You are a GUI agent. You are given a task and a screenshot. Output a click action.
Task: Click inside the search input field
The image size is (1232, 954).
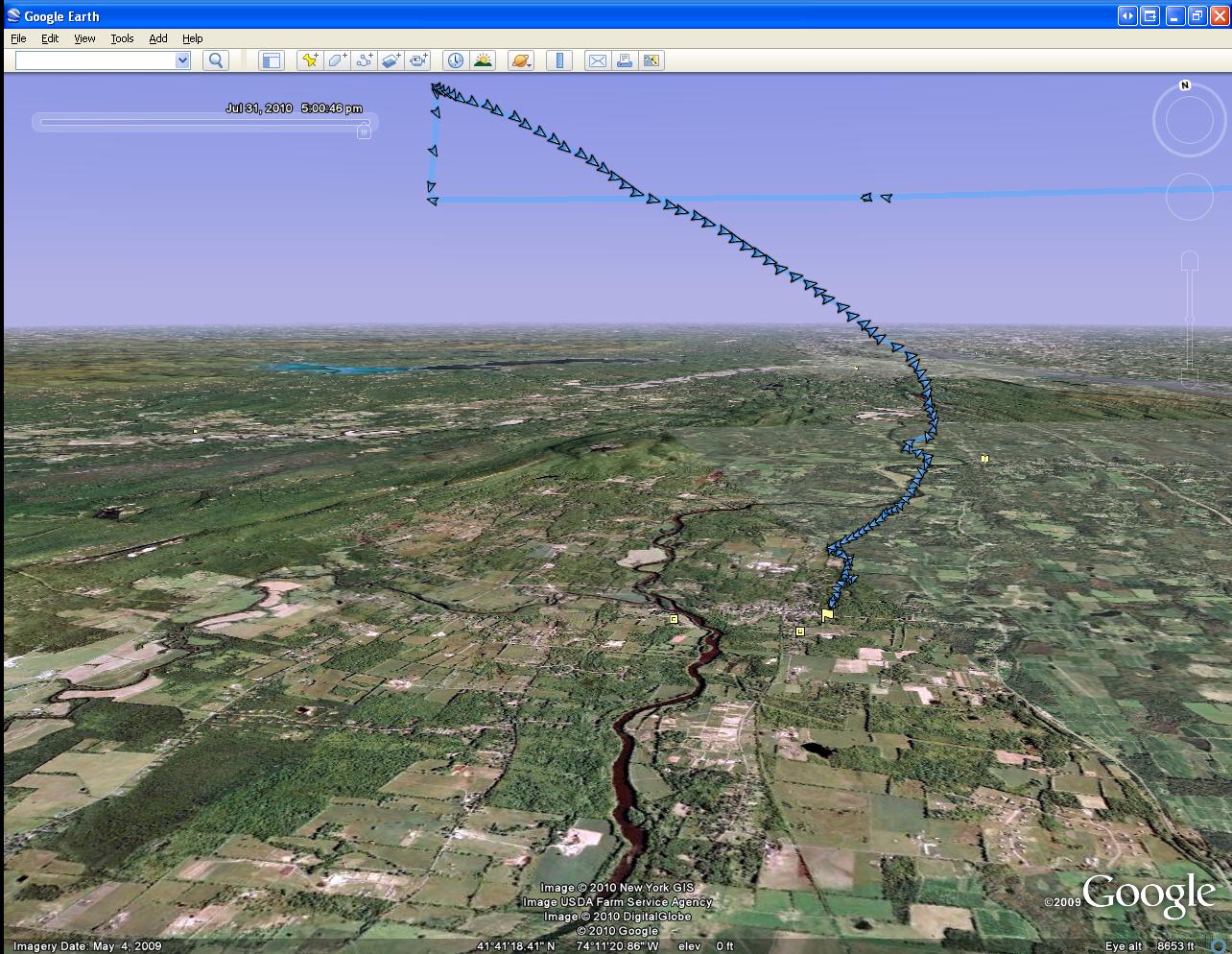point(96,60)
